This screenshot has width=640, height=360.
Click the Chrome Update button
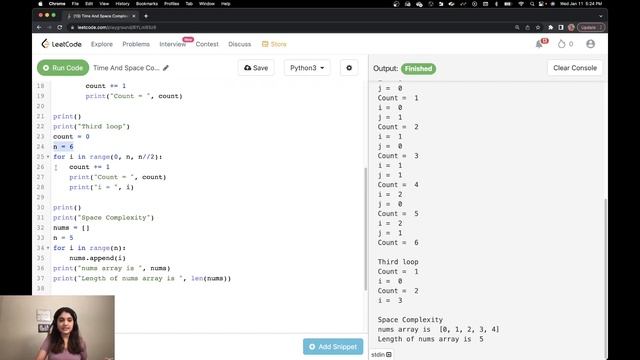click(591, 27)
